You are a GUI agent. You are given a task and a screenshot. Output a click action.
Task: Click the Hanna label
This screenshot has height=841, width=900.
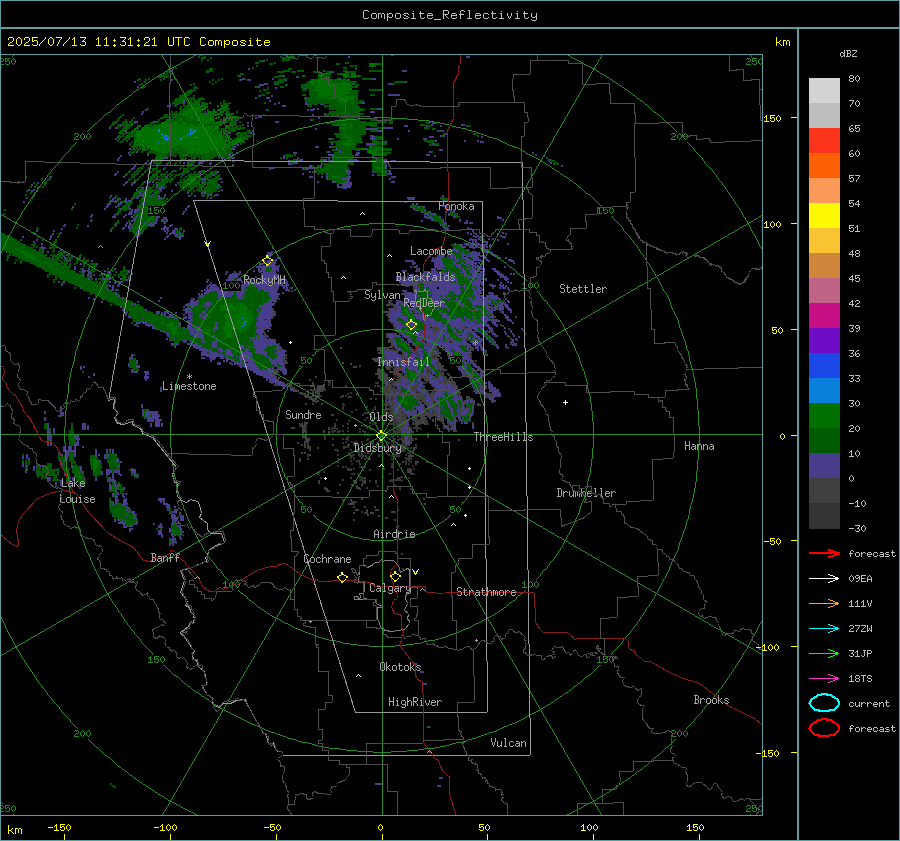tap(699, 446)
